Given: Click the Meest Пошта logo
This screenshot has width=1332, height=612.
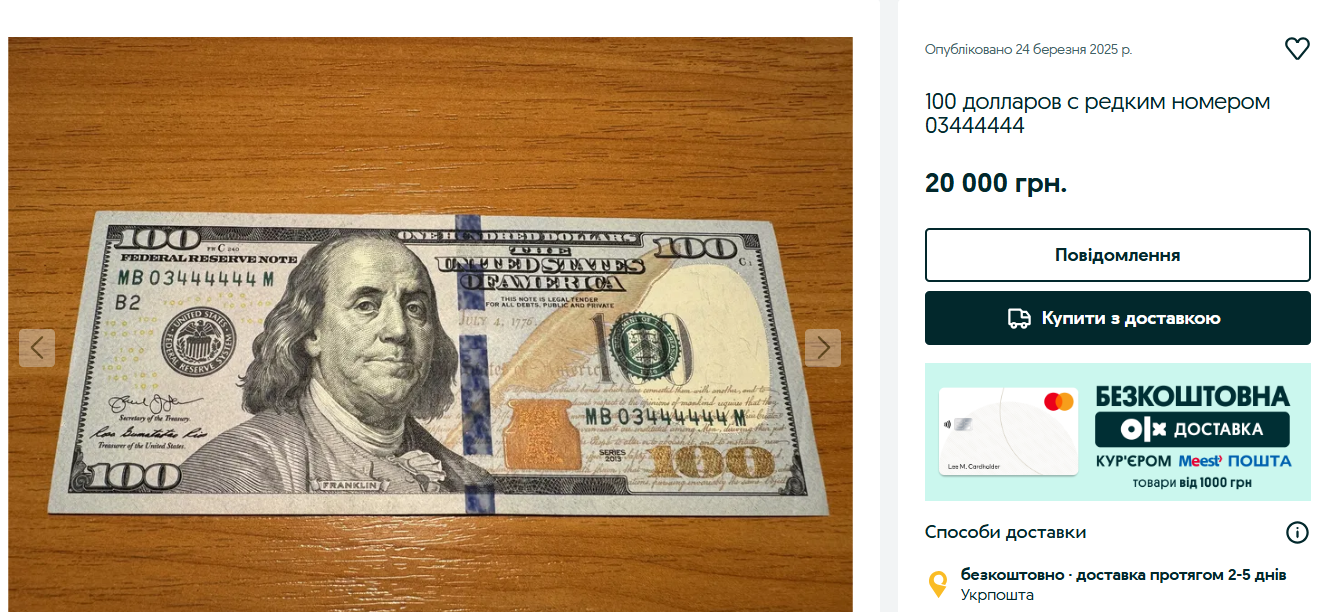Looking at the screenshot, I should [1235, 461].
